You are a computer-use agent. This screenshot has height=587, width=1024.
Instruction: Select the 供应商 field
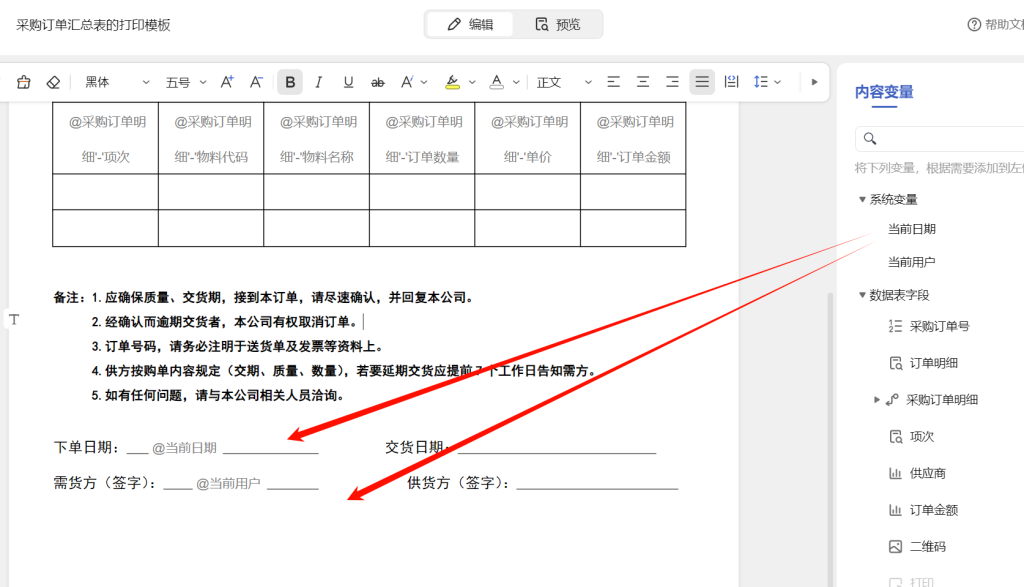928,473
